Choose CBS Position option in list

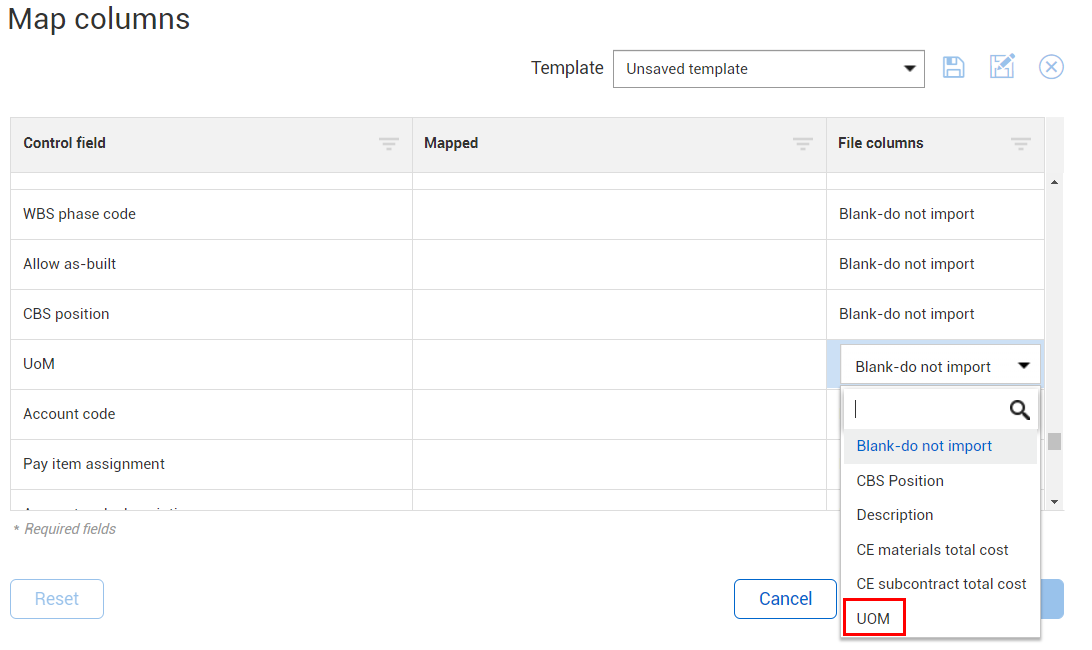pos(900,481)
